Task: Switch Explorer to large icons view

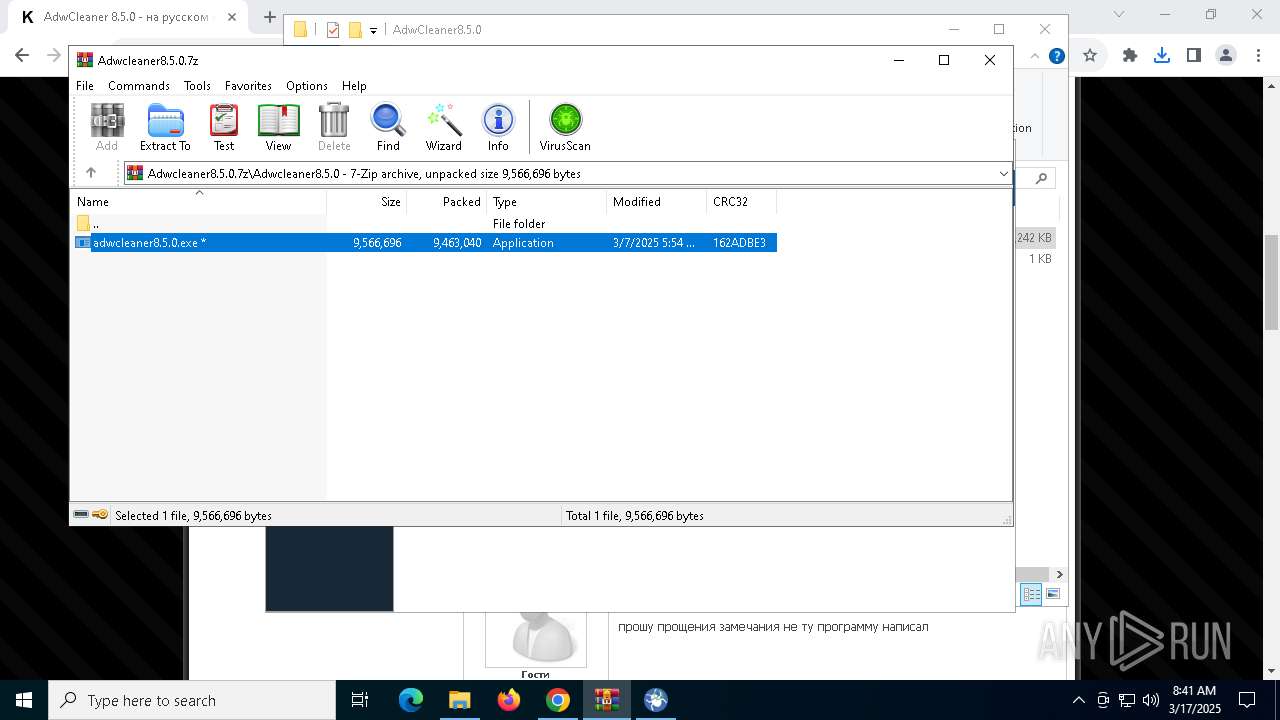Action: point(1052,594)
